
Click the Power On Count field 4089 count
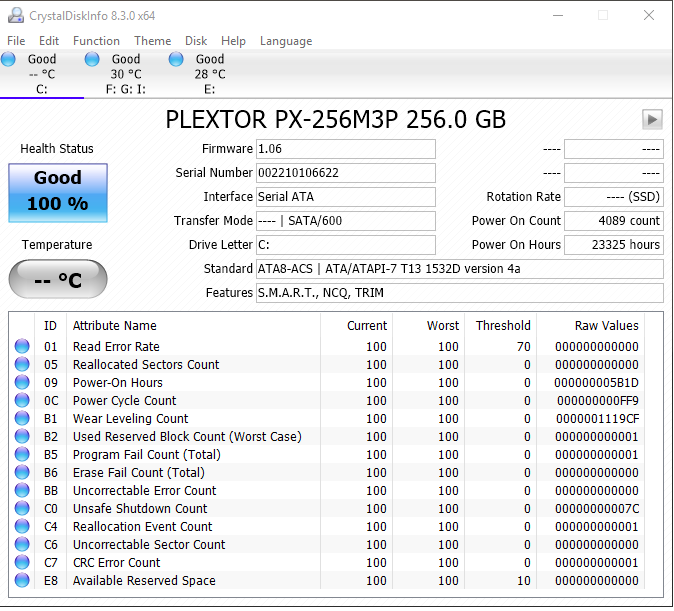(x=614, y=221)
